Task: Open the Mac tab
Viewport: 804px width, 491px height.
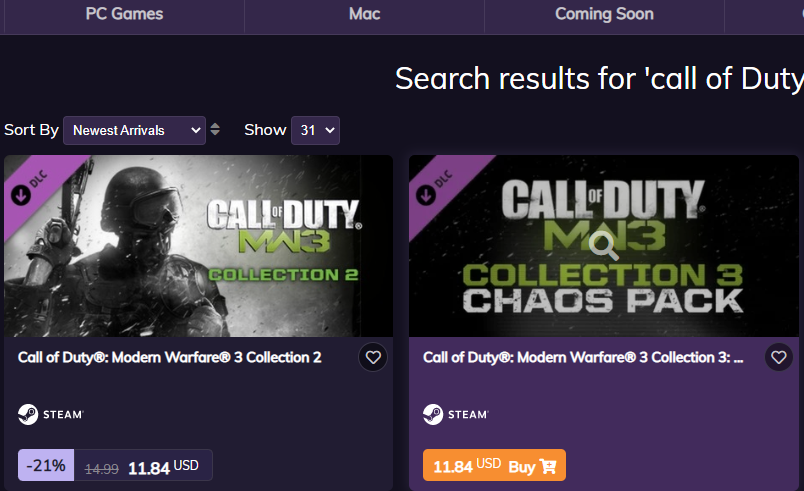Action: (364, 14)
